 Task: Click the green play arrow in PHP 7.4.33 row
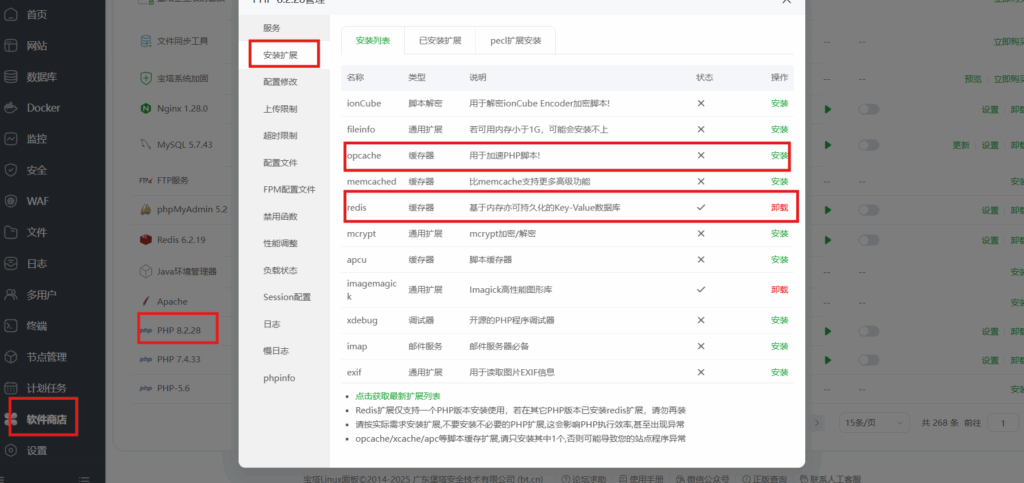[828, 360]
